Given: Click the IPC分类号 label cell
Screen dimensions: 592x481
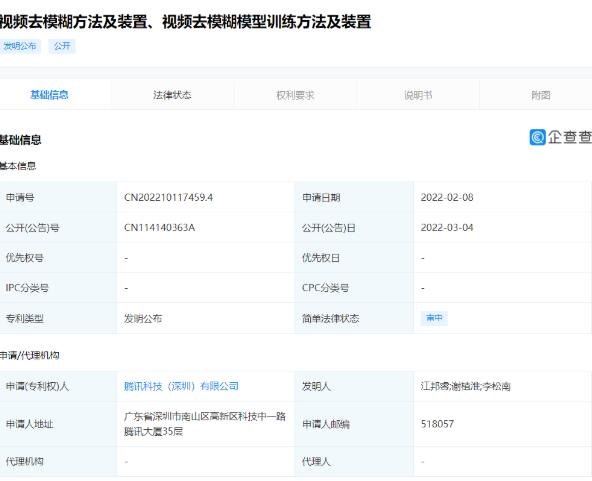Looking at the screenshot, I should (x=58, y=288).
